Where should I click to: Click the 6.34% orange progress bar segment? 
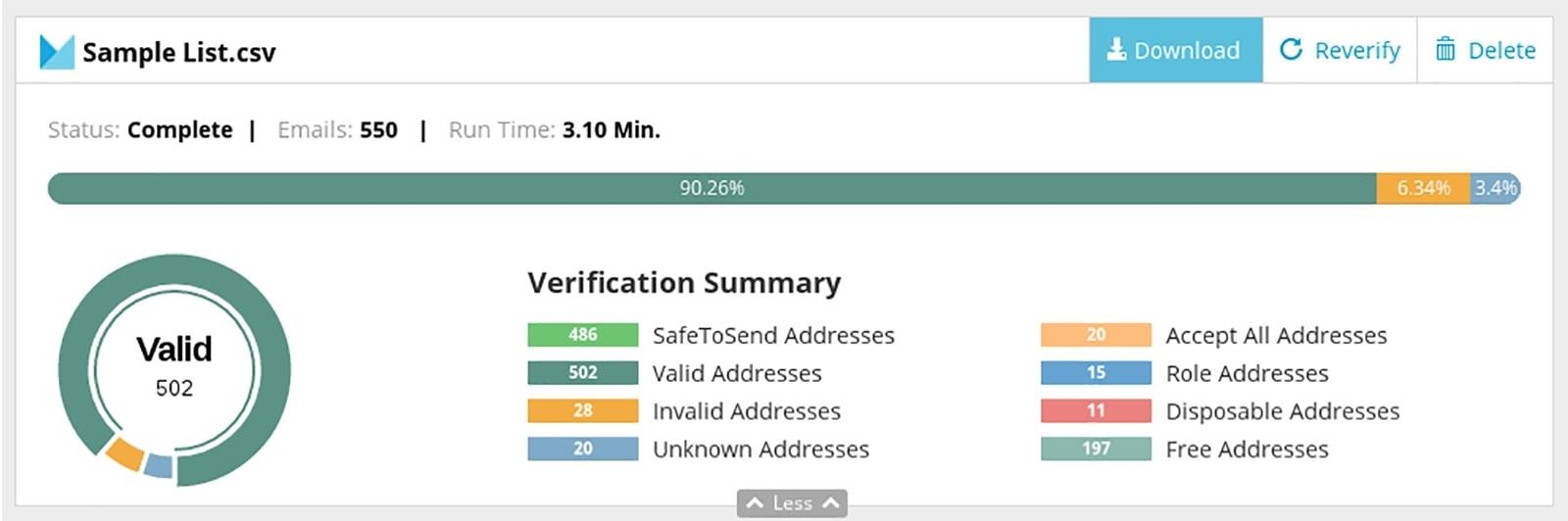click(1422, 188)
